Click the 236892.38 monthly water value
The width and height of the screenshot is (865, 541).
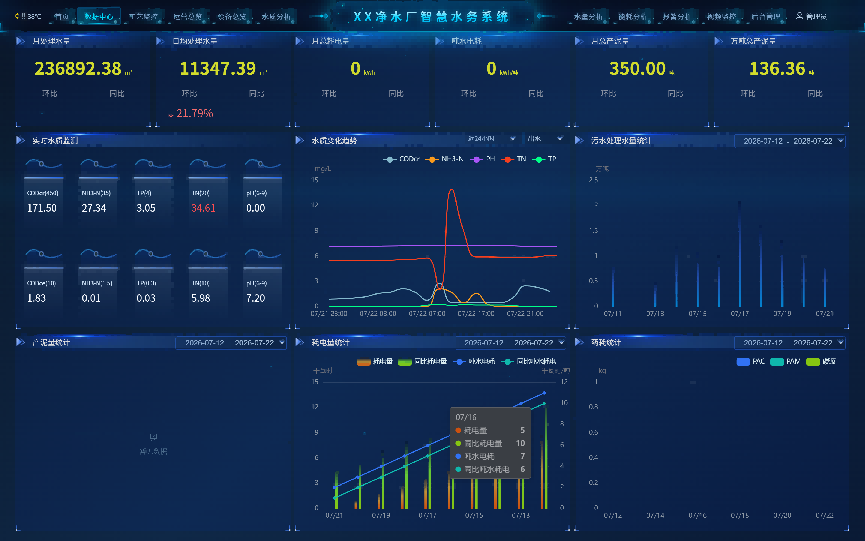[78, 68]
